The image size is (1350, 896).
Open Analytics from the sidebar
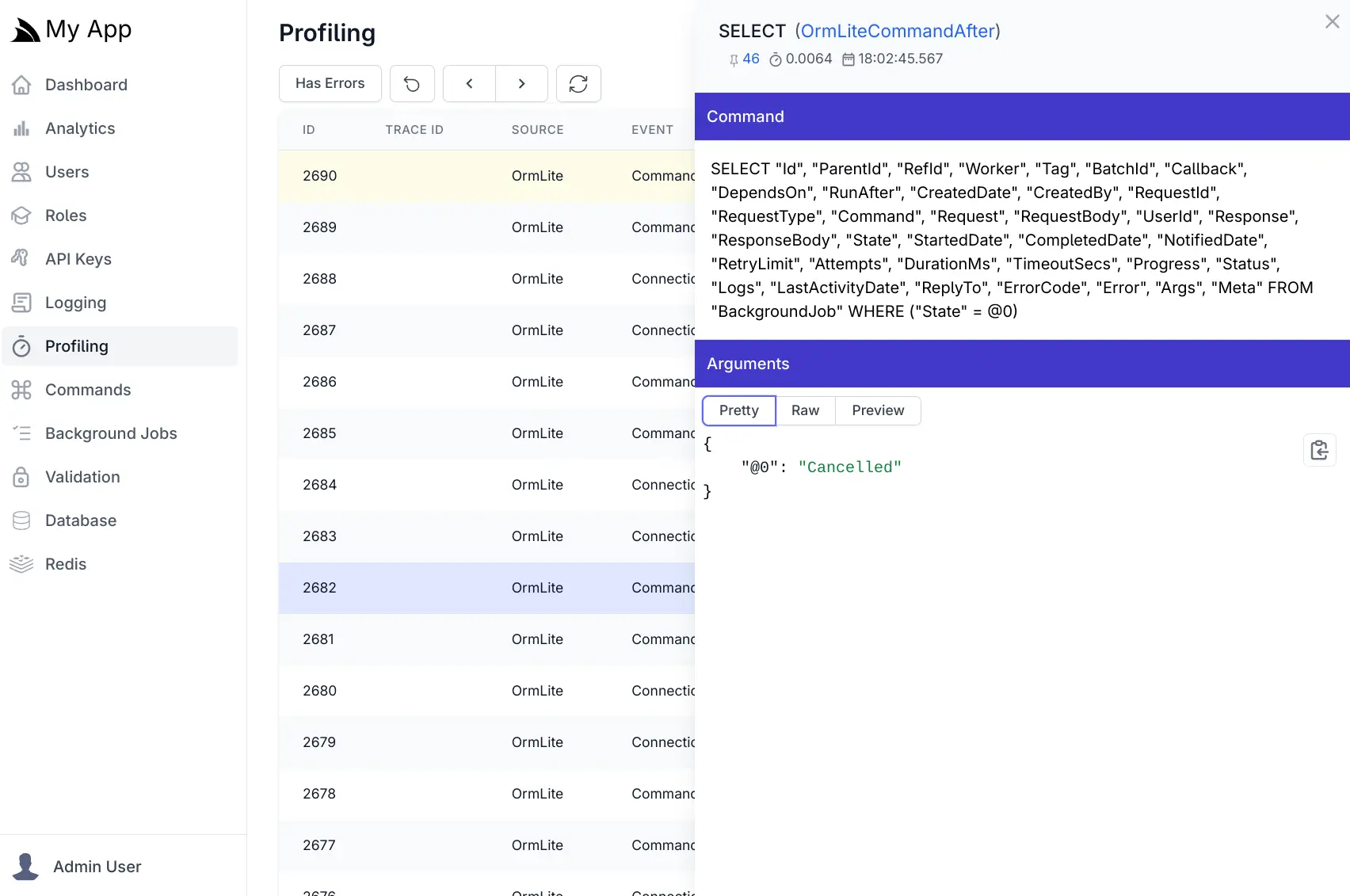(79, 128)
